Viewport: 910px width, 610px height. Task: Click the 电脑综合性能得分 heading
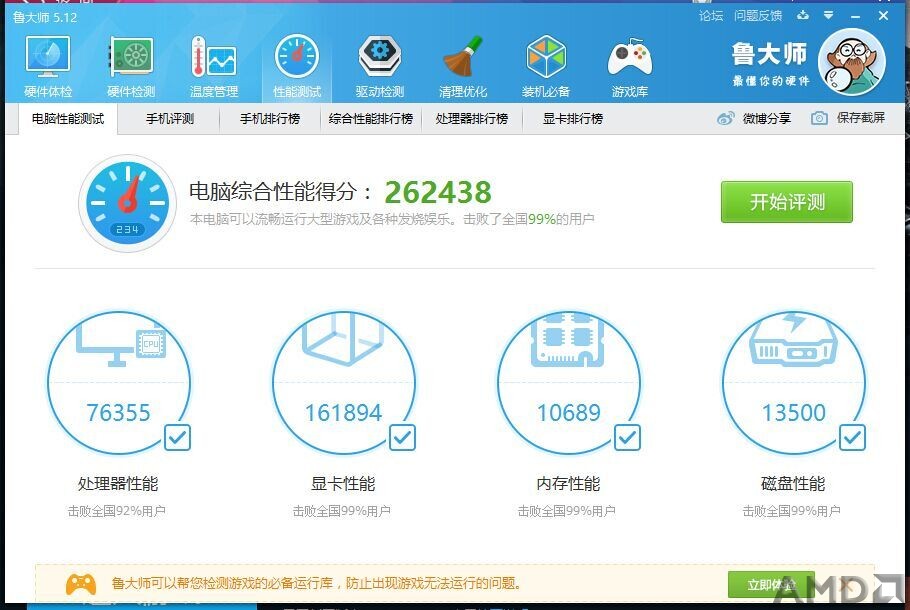pos(280,191)
